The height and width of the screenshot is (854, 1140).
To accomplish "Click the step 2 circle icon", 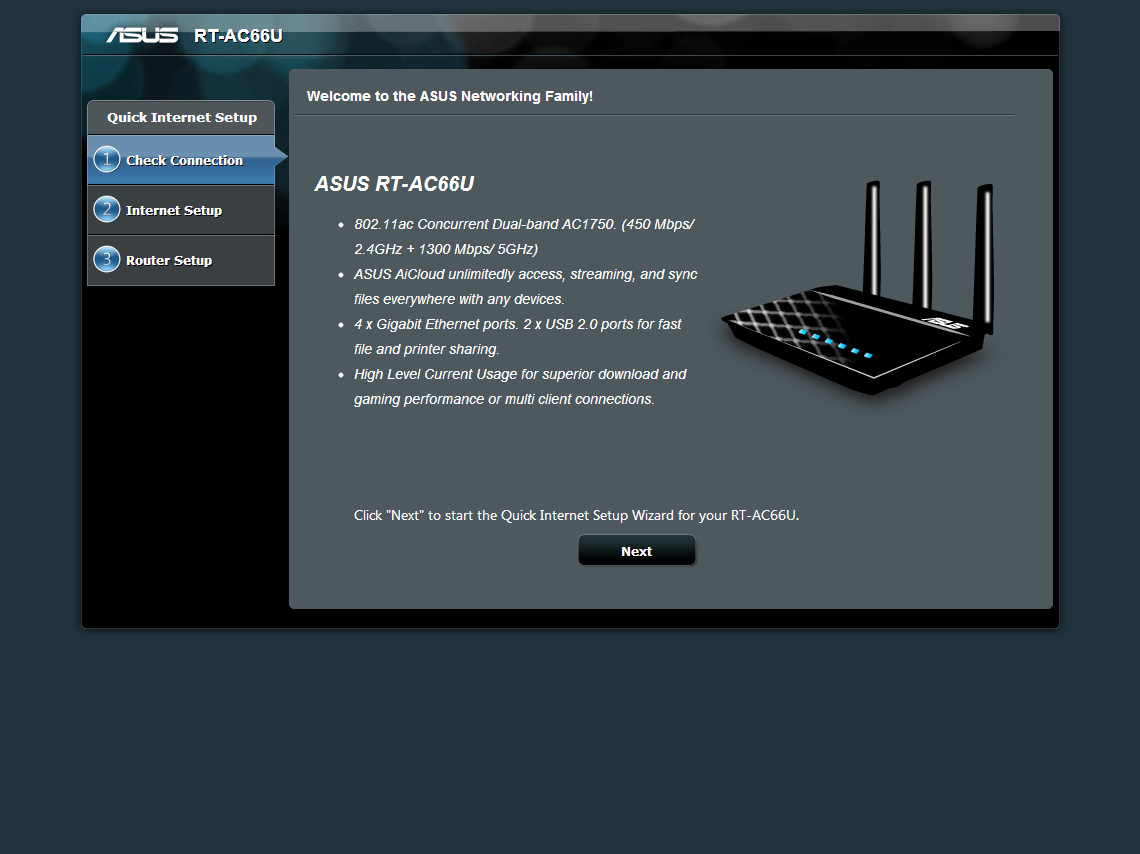I will pyautogui.click(x=106, y=209).
